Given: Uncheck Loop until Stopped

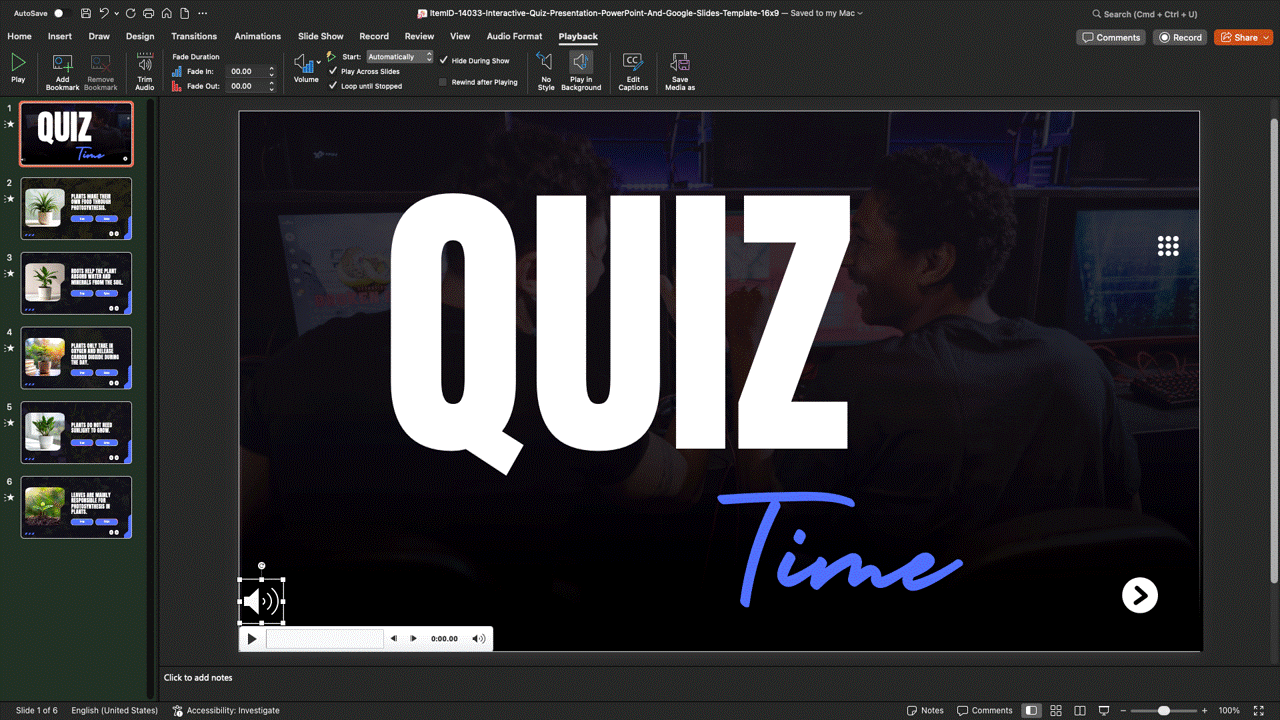Looking at the screenshot, I should point(333,86).
